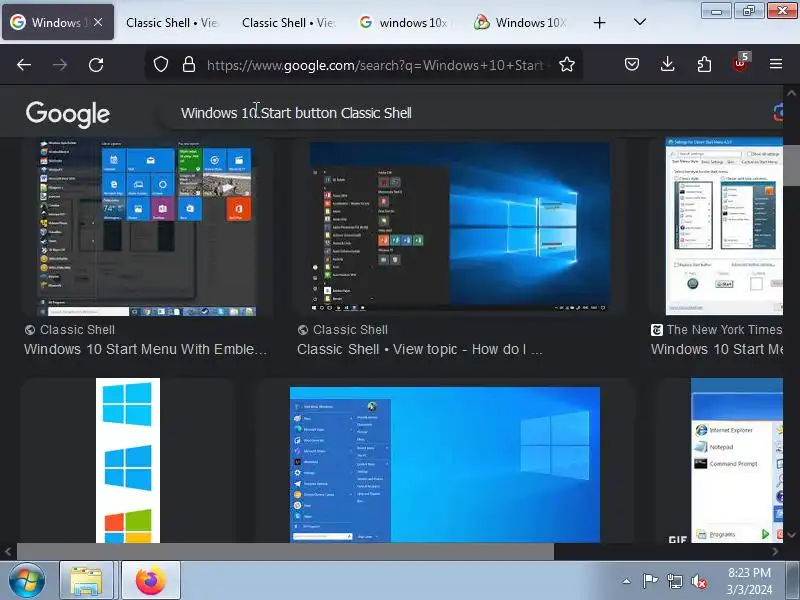Viewport: 800px width, 600px height.
Task: Click the Show desktop button
Action: [x=793, y=581]
